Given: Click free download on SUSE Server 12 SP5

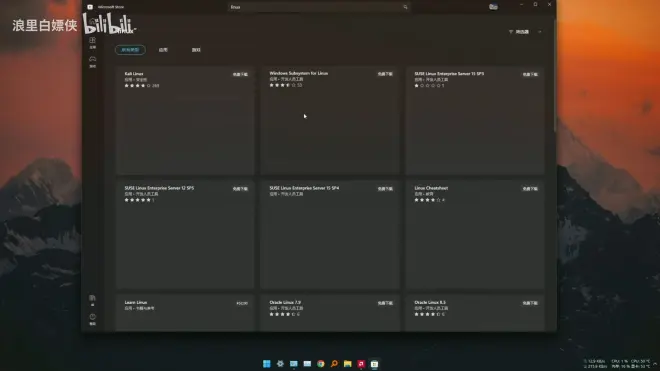Looking at the screenshot, I should tap(240, 189).
